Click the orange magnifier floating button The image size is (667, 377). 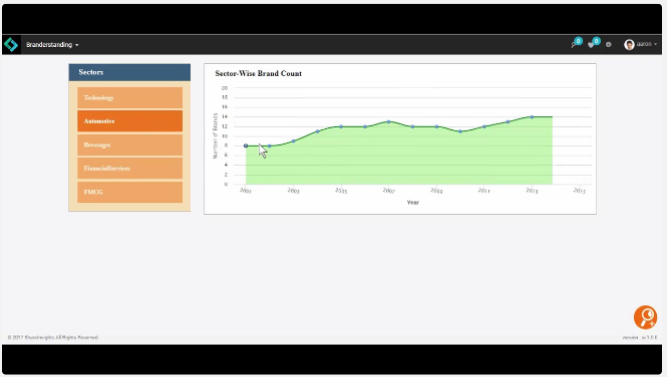(x=645, y=317)
